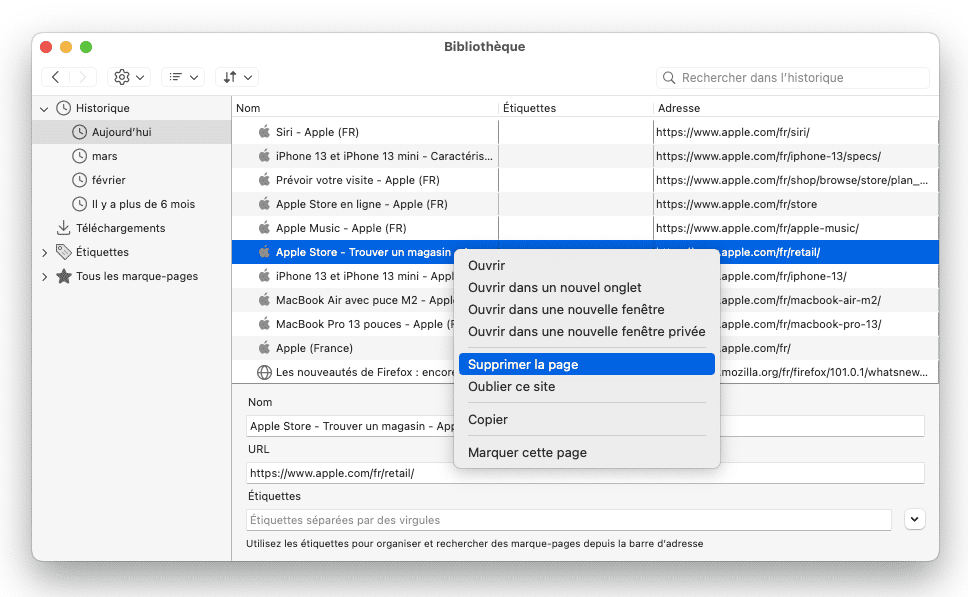The height and width of the screenshot is (597, 968).
Task: Open the import and backup arrows menu
Action: 237,77
